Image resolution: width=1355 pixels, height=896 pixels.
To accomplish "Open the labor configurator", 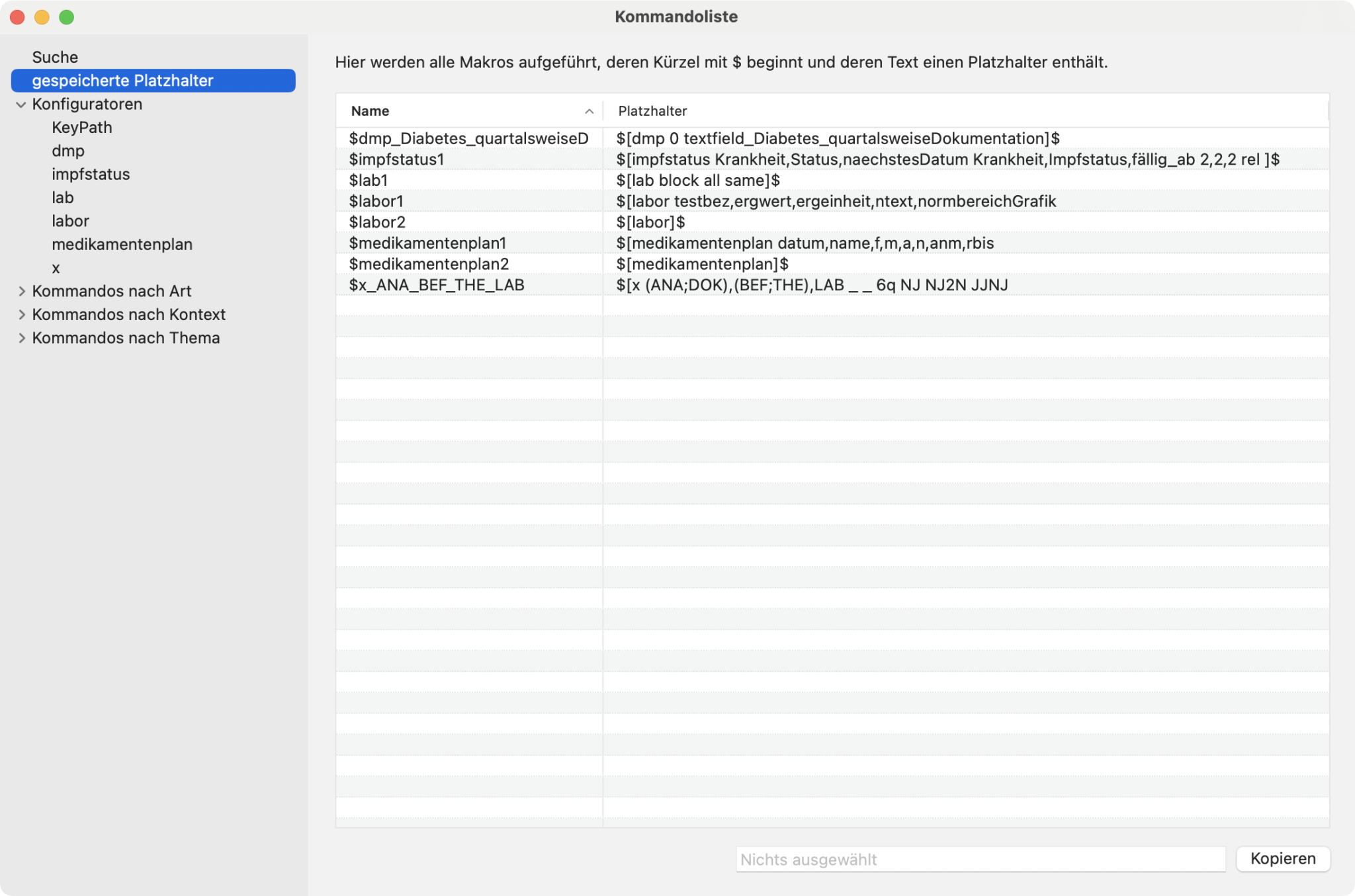I will click(x=70, y=221).
